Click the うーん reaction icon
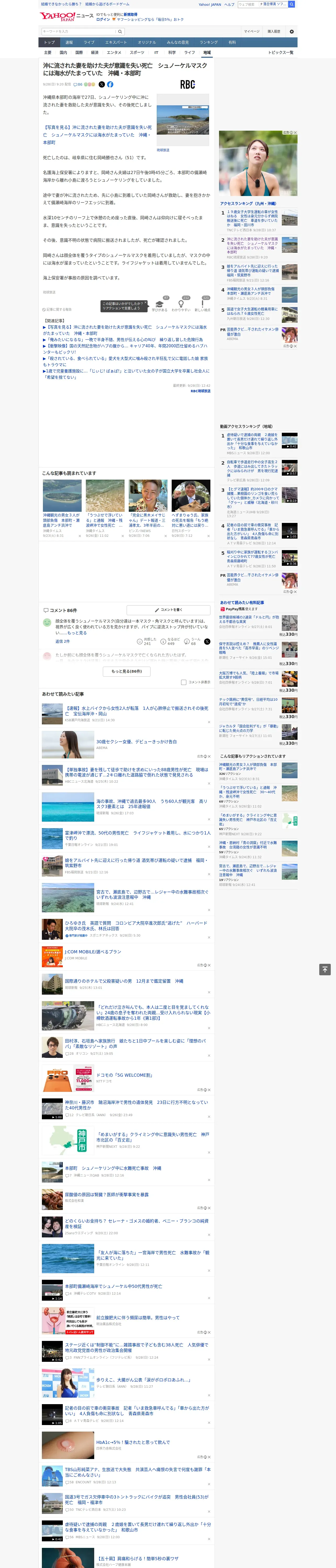336x1568 pixels. point(187,642)
